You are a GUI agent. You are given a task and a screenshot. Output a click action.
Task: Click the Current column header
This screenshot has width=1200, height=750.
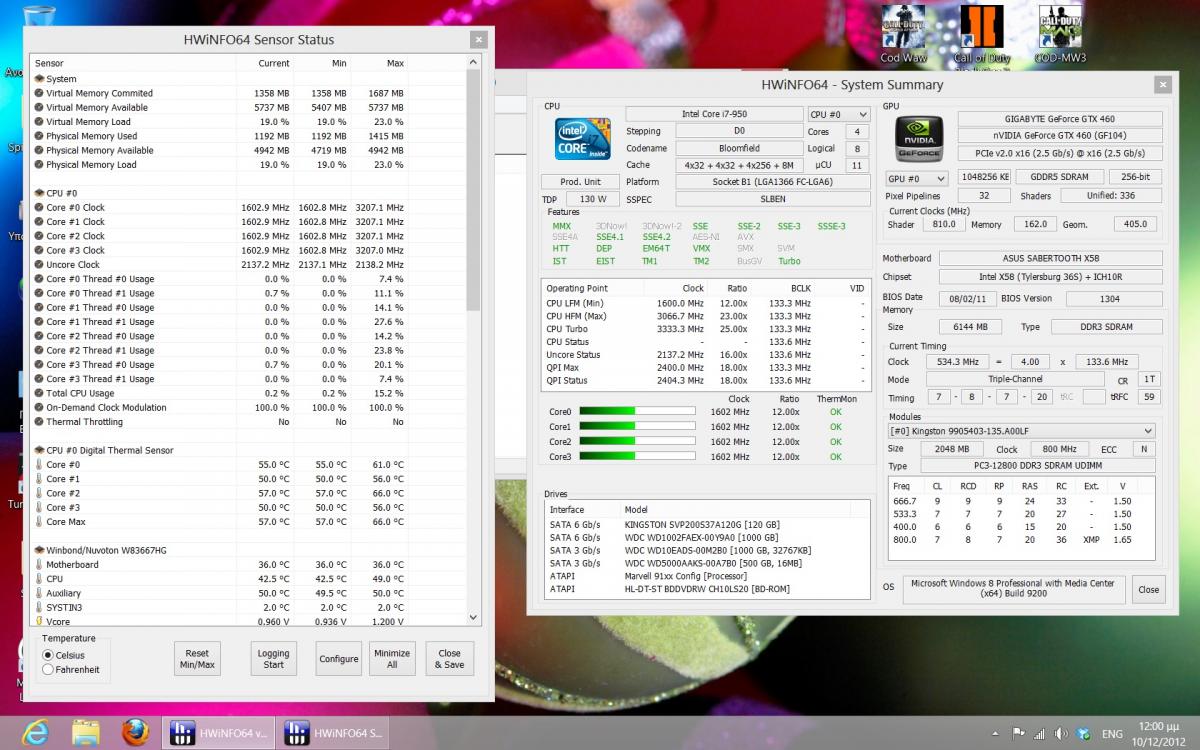pyautogui.click(x=264, y=63)
